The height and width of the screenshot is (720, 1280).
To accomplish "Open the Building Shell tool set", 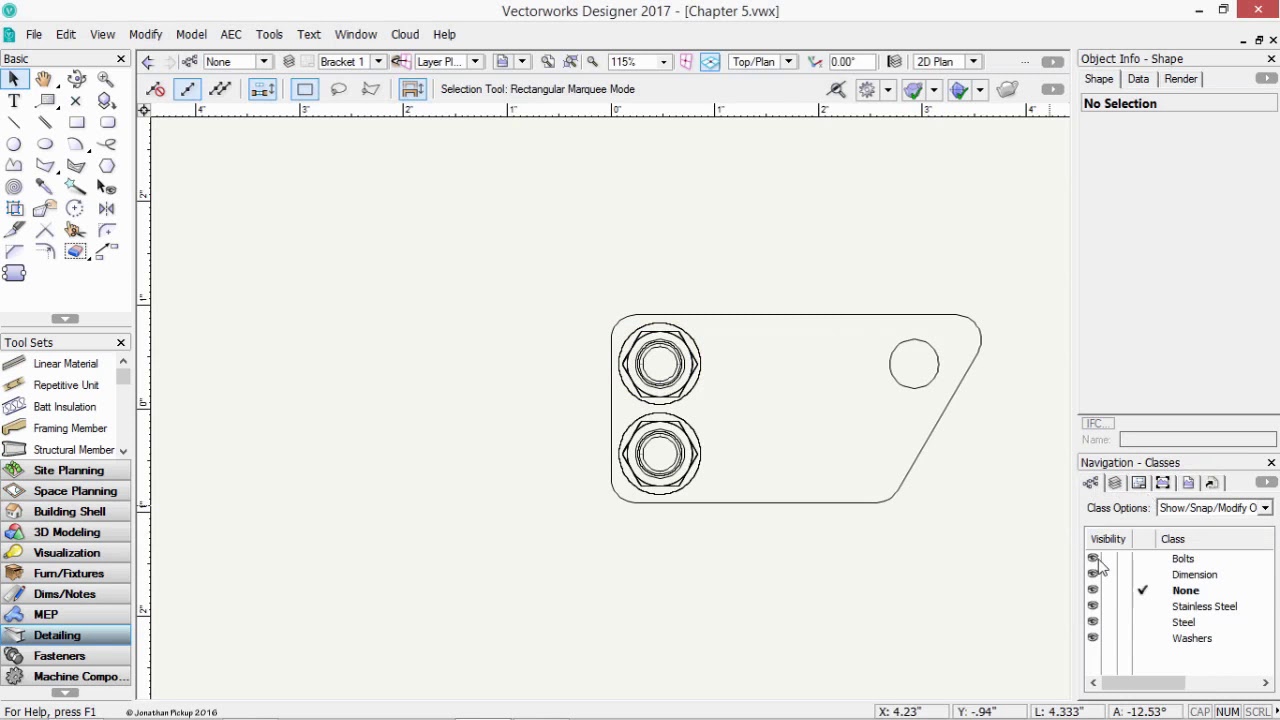I will tap(66, 511).
